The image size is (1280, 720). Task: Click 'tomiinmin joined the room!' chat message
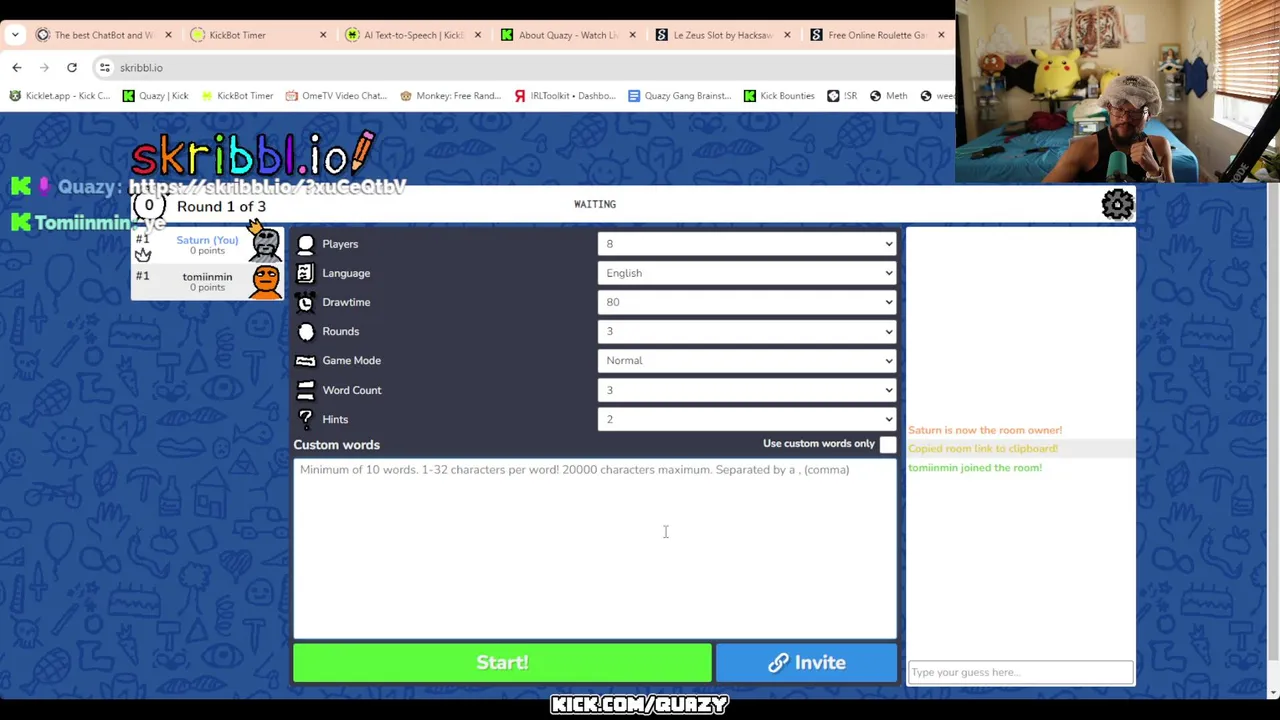tap(975, 467)
